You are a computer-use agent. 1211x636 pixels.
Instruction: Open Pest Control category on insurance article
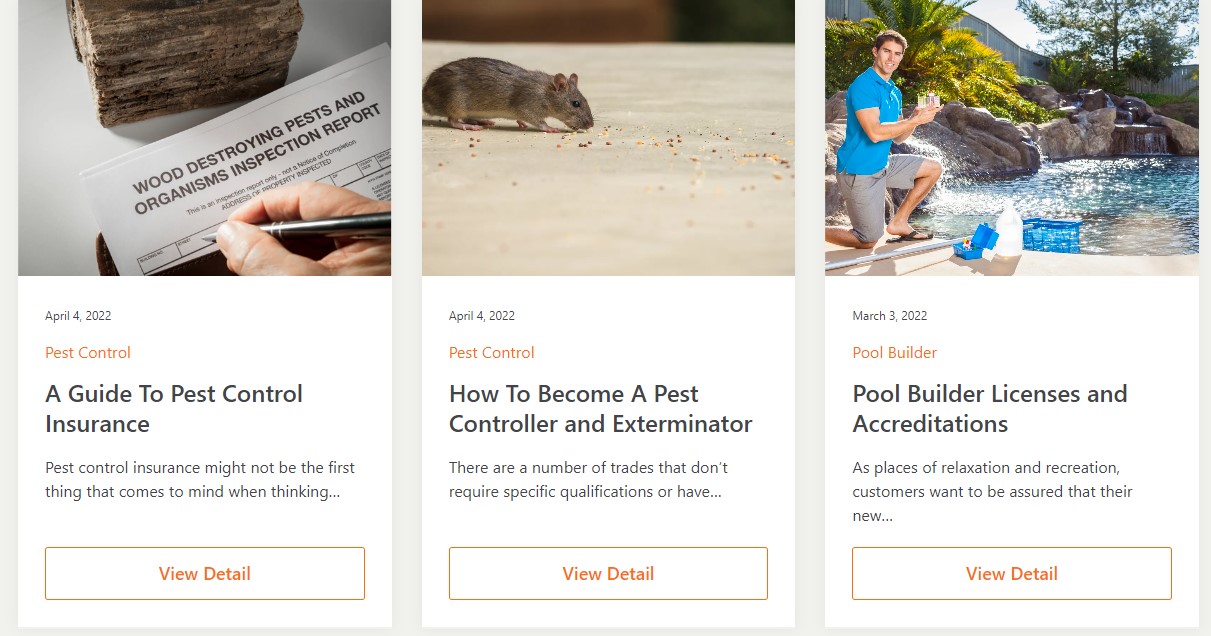88,352
